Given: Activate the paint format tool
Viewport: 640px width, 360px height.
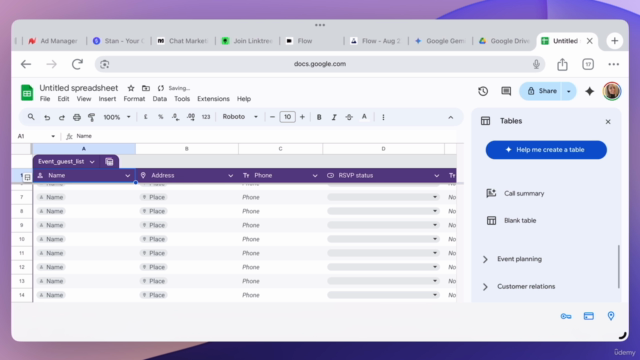Looking at the screenshot, I should [91, 117].
